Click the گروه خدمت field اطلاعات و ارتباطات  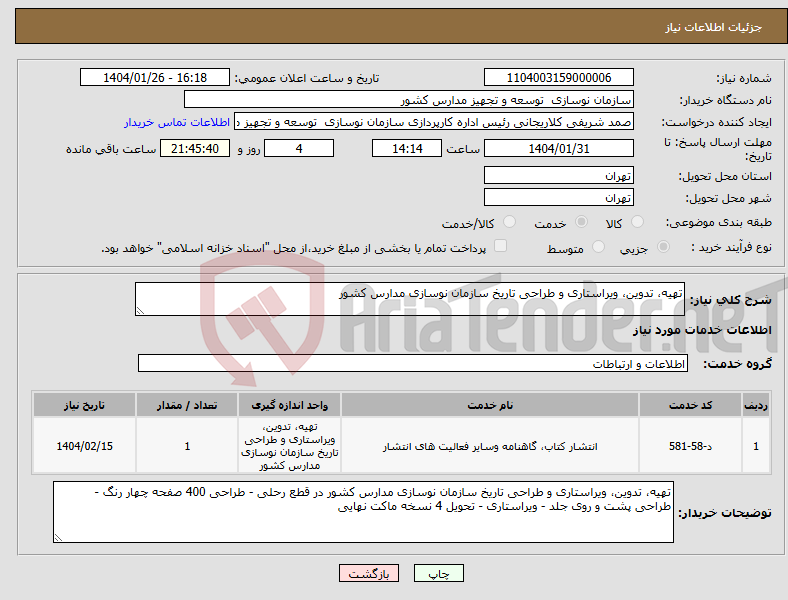(x=413, y=363)
